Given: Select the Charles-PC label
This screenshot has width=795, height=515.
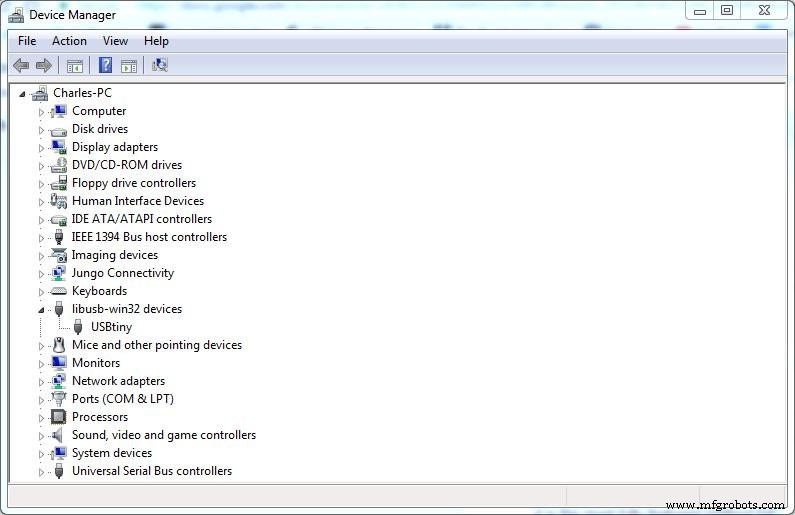Looking at the screenshot, I should coord(82,93).
